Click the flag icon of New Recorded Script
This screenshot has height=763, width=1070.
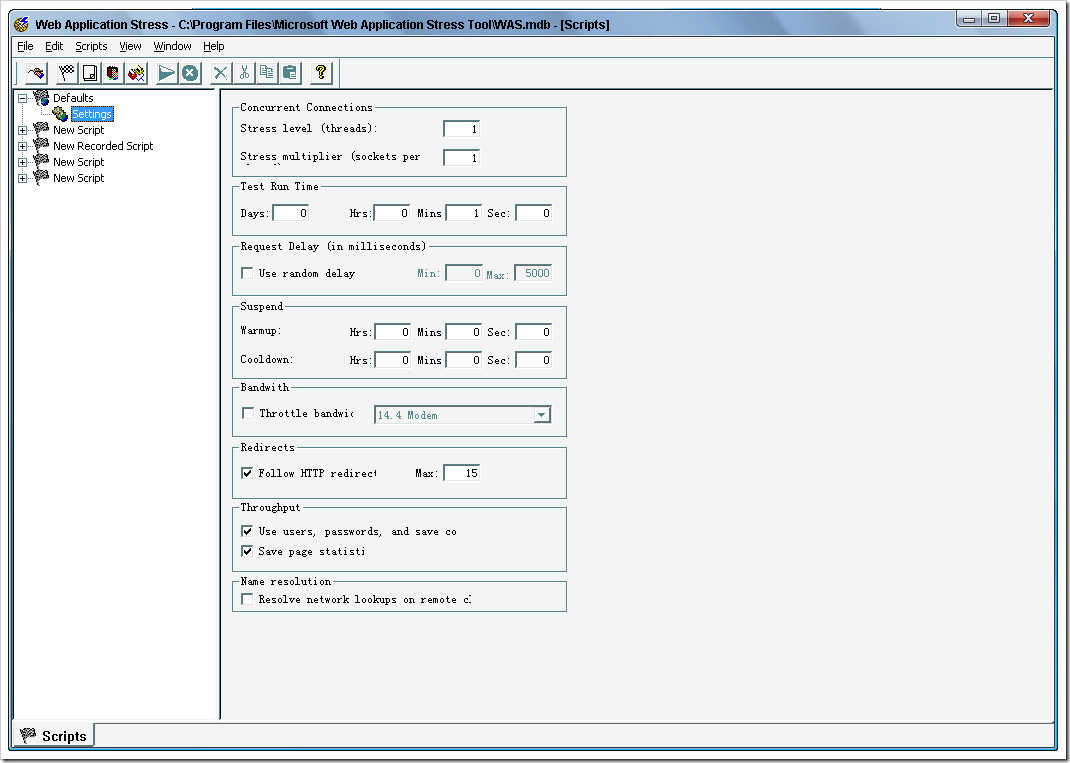(42, 145)
